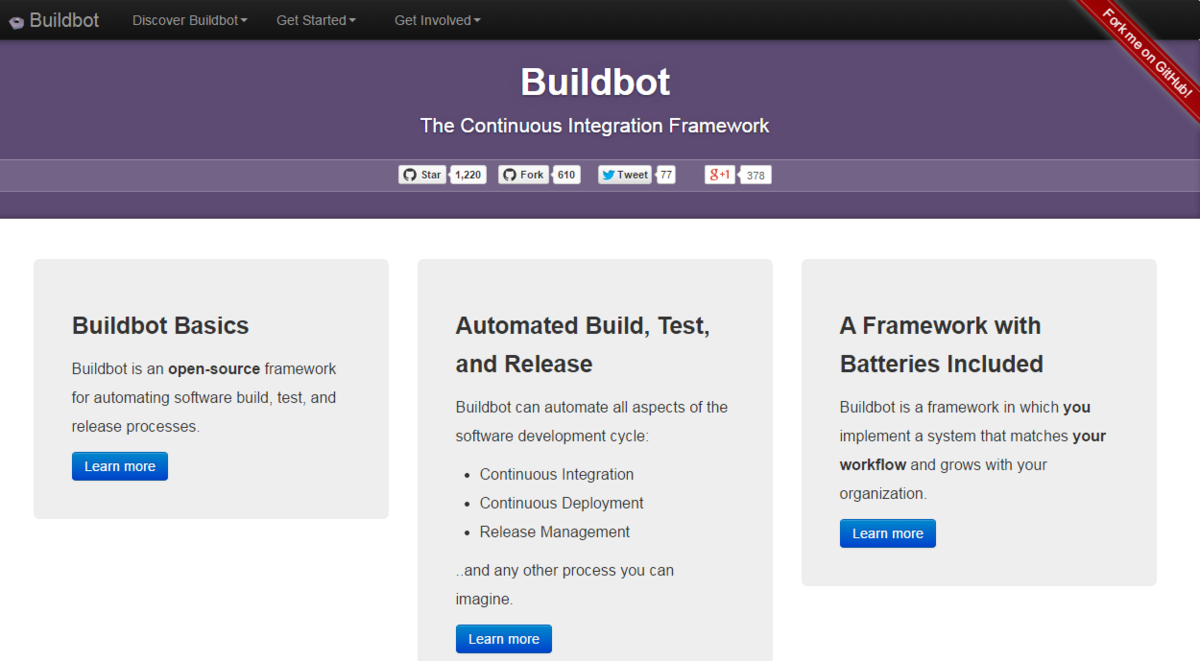Click the Tweet button
Screen dimensions: 1200x661
point(625,175)
